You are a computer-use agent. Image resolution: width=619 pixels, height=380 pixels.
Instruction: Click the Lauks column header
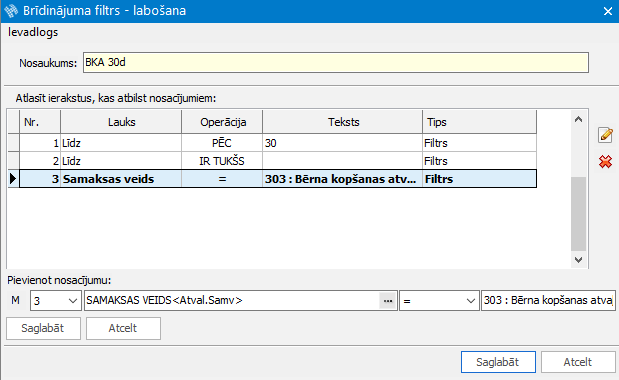click(121, 122)
